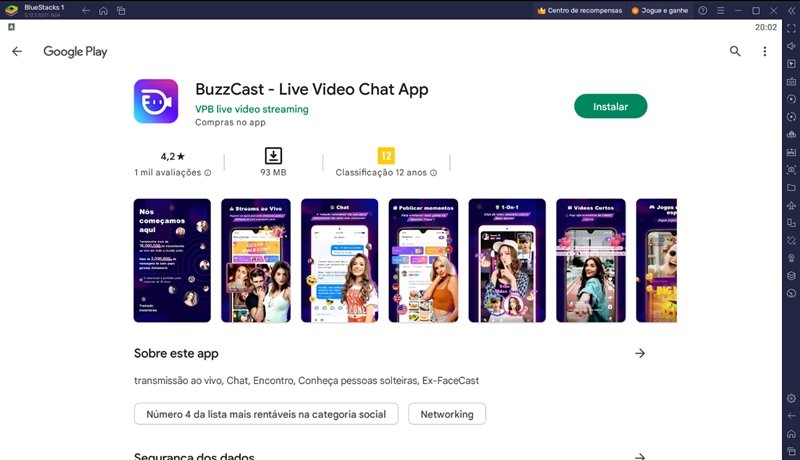Open the three-dot more options menu
The image size is (800, 460).
(764, 52)
